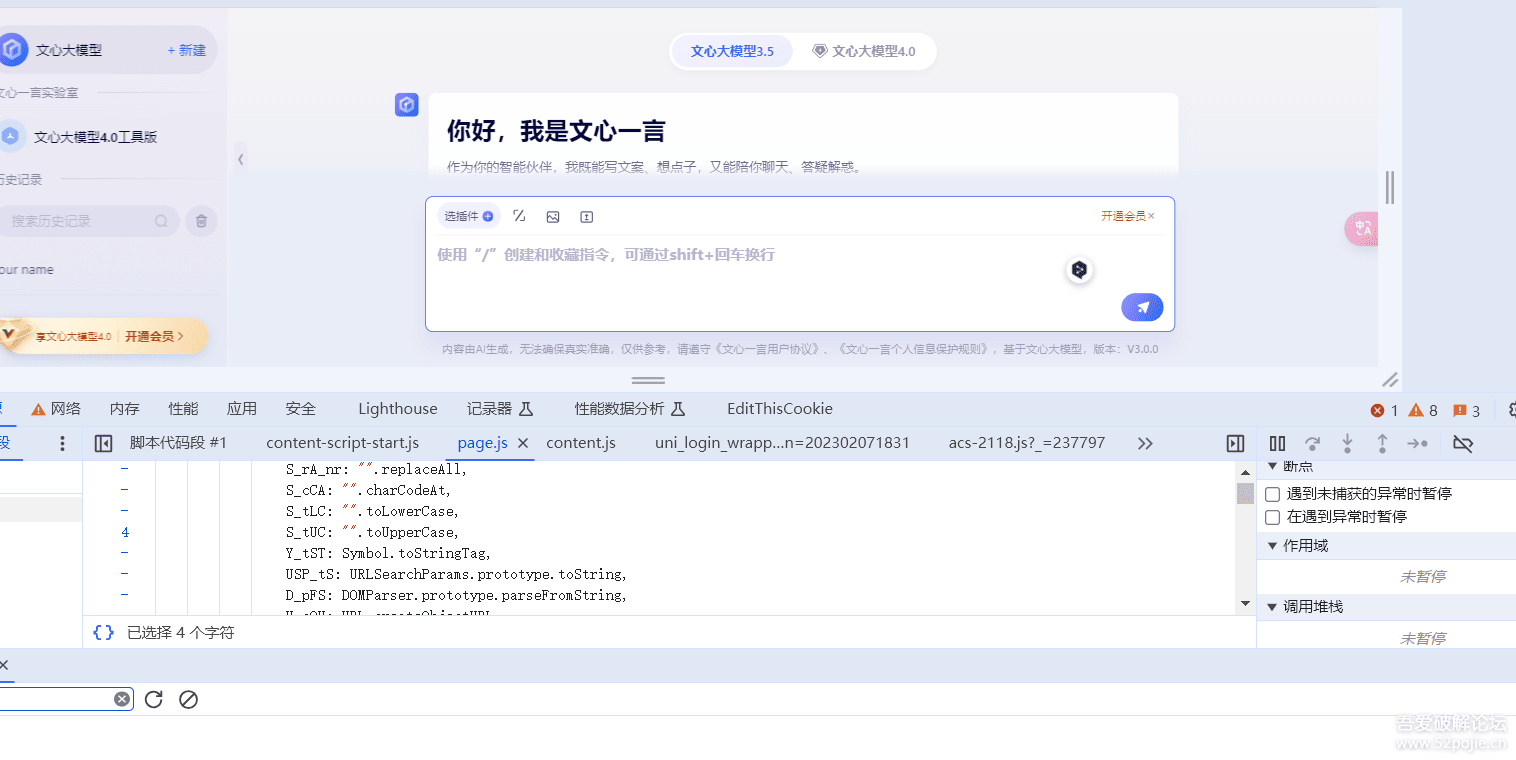Click the horizontal drag handle above DevTools

(648, 380)
